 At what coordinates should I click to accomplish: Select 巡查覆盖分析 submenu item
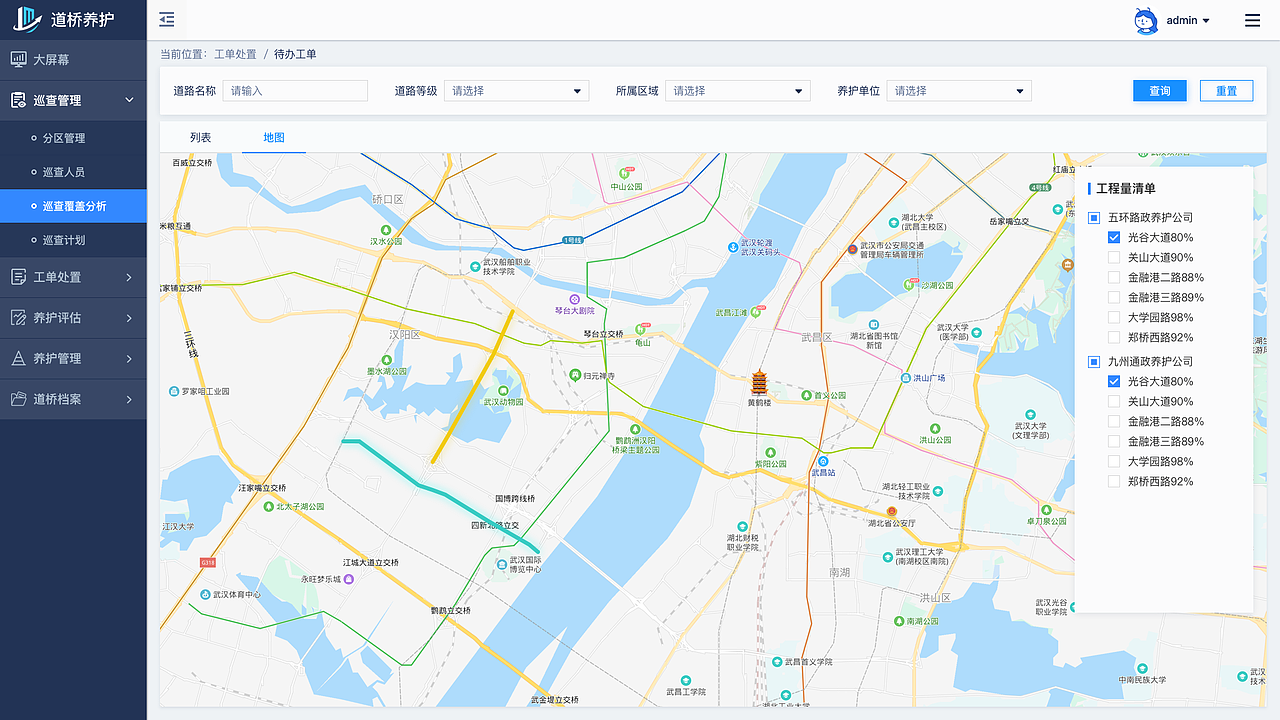tap(73, 206)
